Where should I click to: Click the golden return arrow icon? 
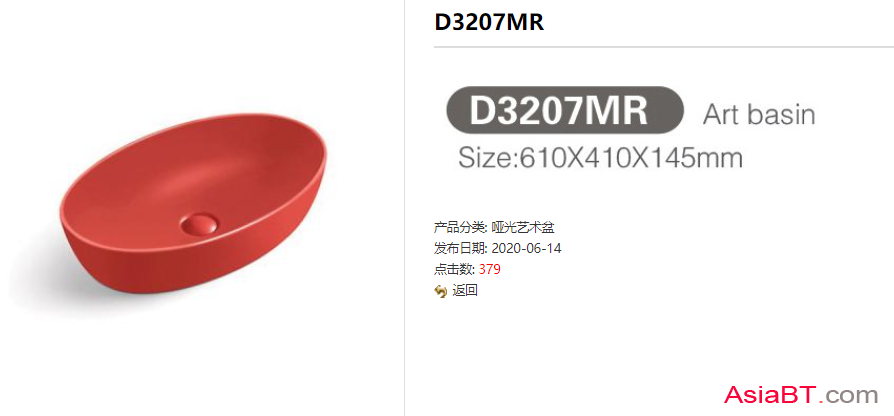coord(440,291)
